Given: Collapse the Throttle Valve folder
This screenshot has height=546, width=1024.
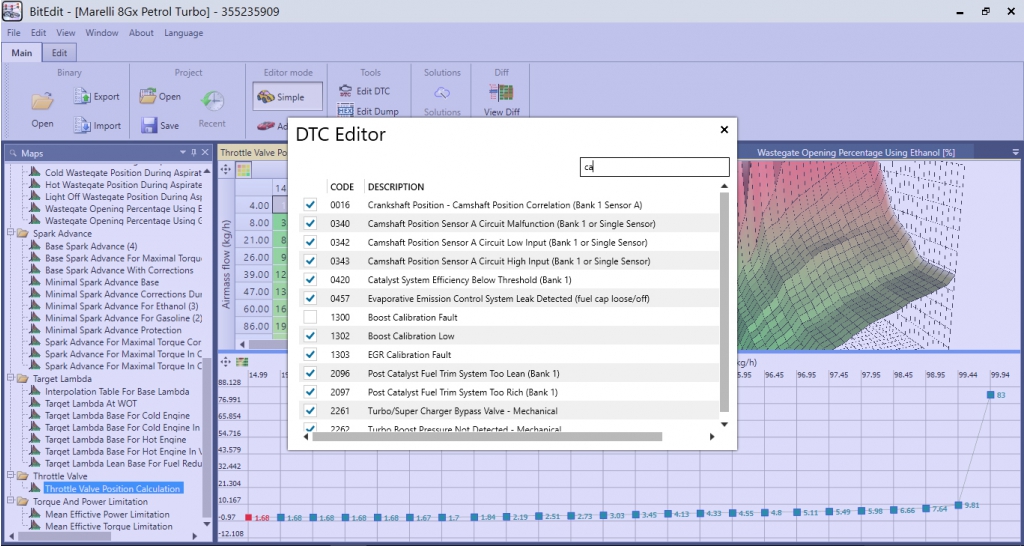Looking at the screenshot, I should pos(10,476).
